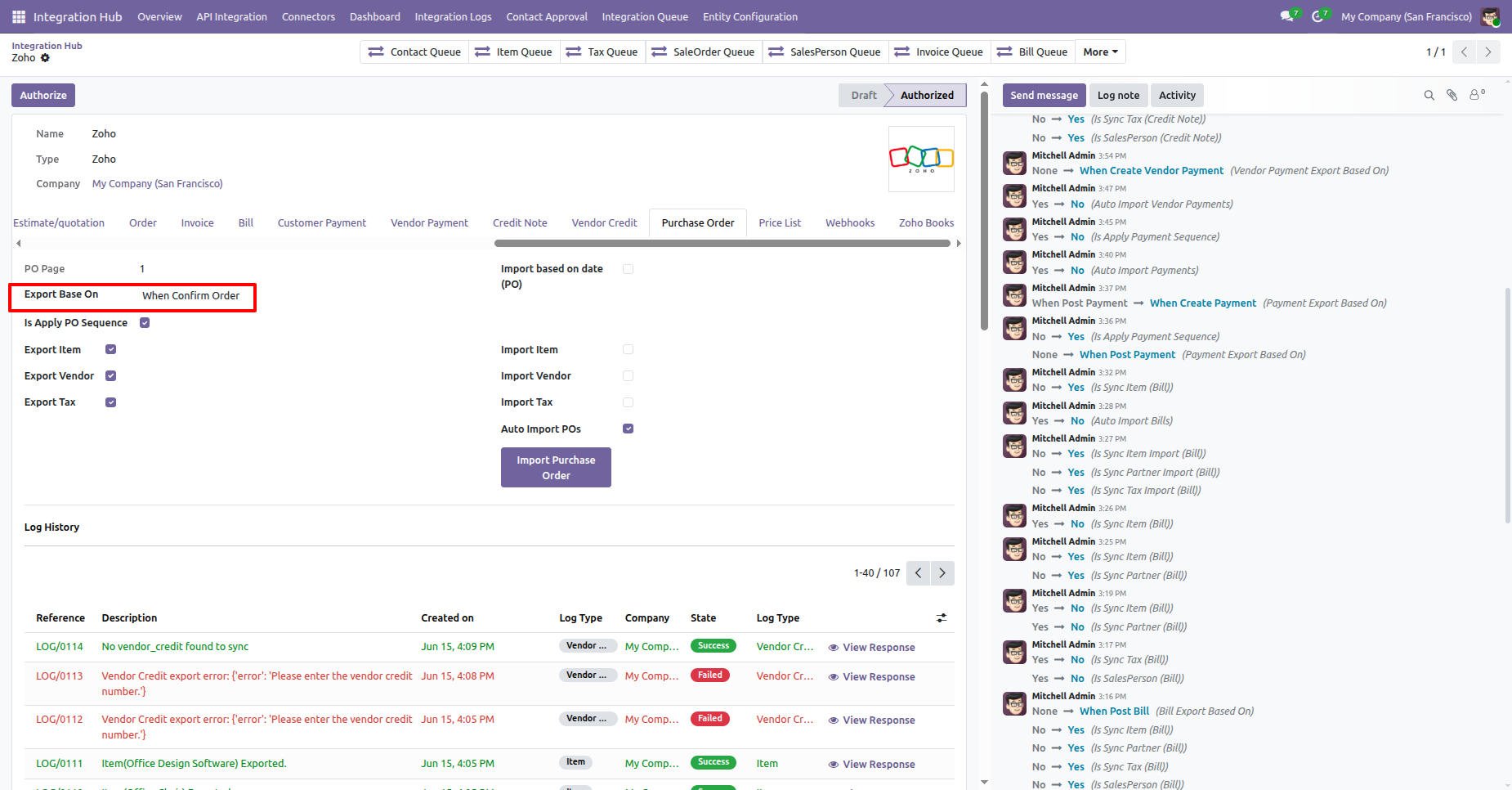1512x790 pixels.
Task: Expand the More dropdown
Action: click(1101, 52)
